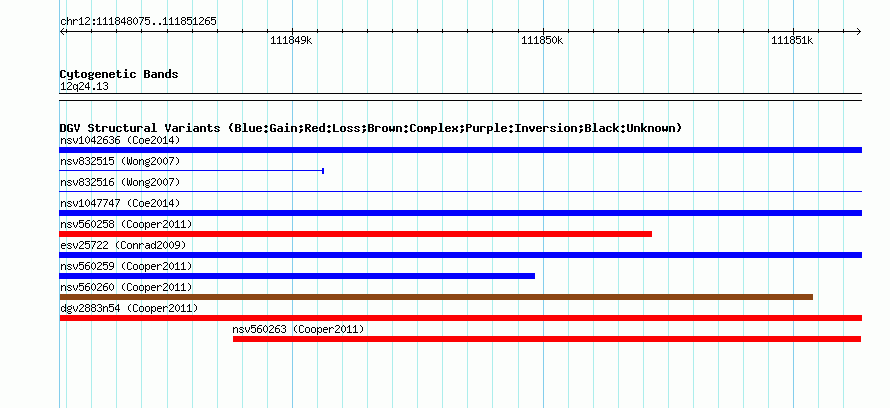Open the nsv560260 (Cooper2011) label
The image size is (890, 408).
click(126, 287)
